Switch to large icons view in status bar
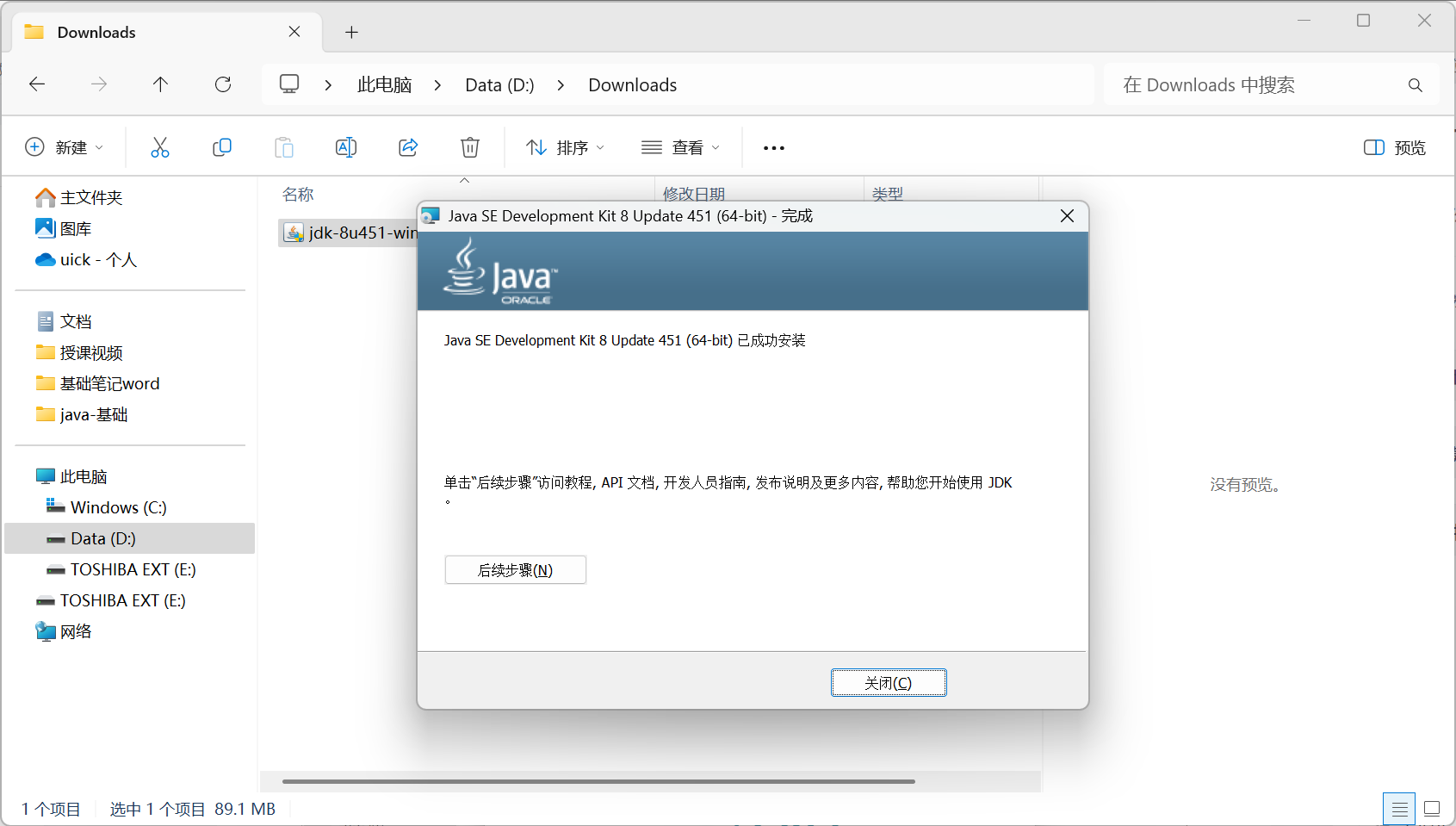 (x=1431, y=808)
